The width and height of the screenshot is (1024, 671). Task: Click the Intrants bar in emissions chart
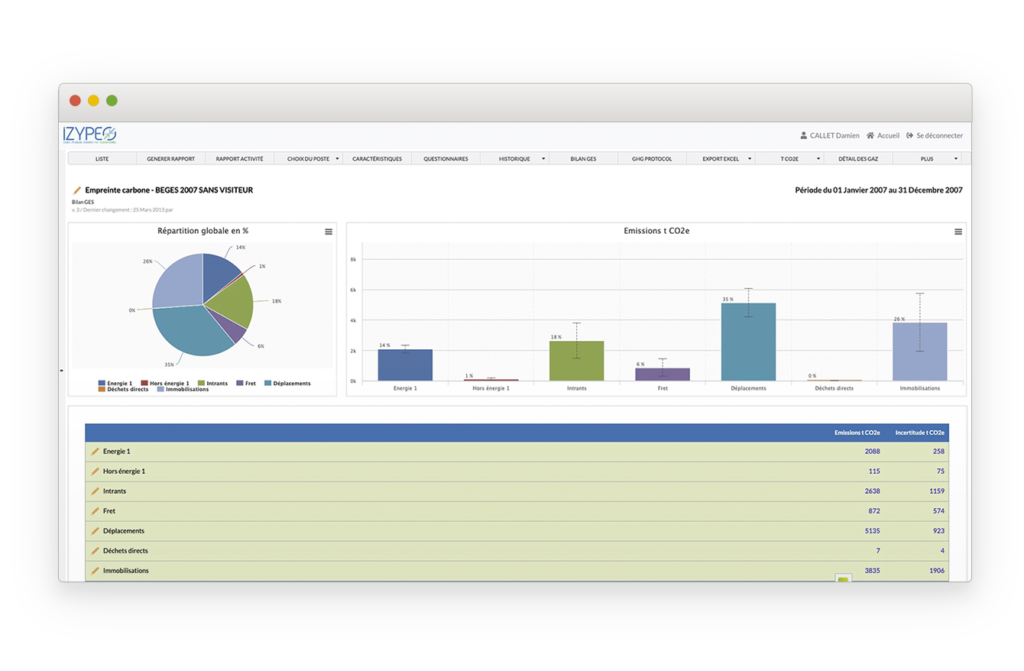(577, 361)
